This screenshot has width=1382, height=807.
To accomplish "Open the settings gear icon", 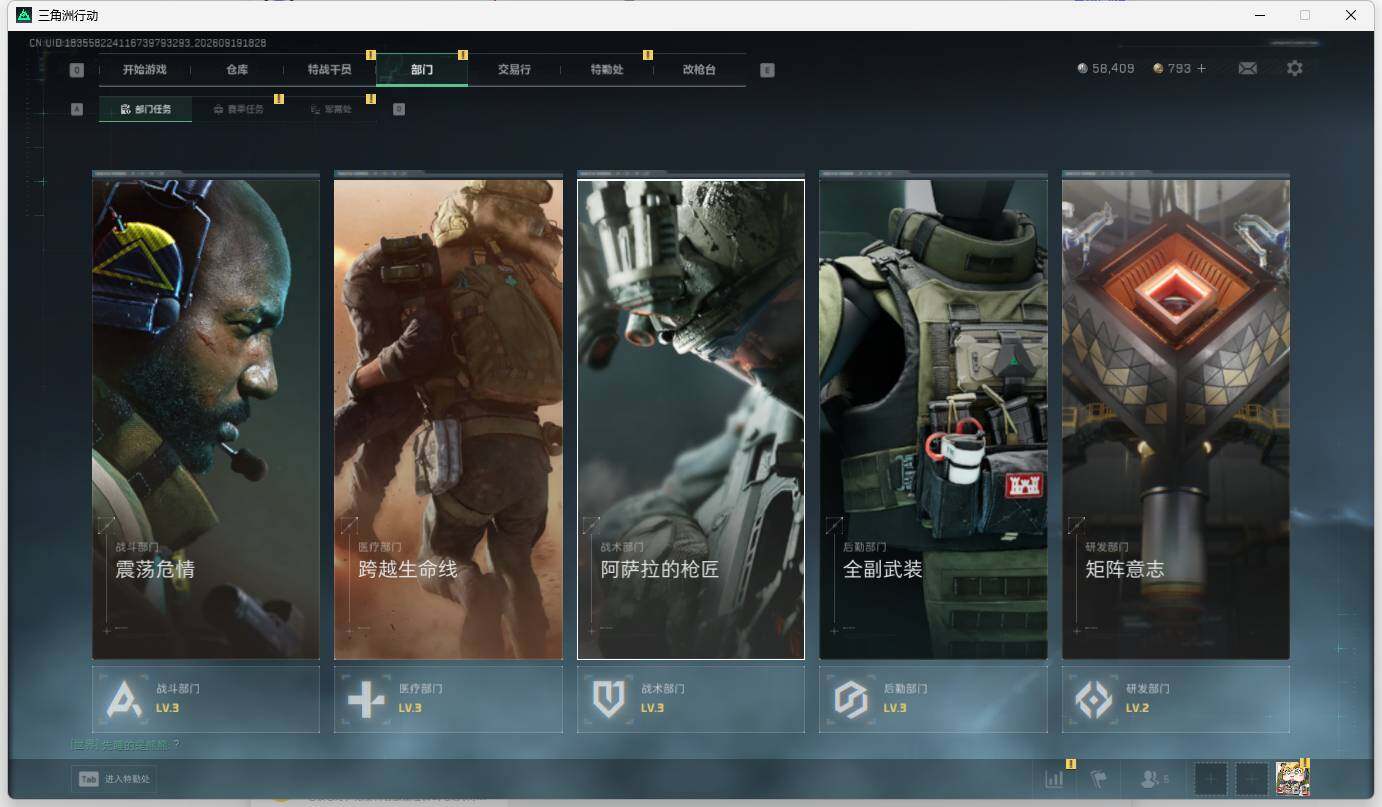I will (1295, 68).
